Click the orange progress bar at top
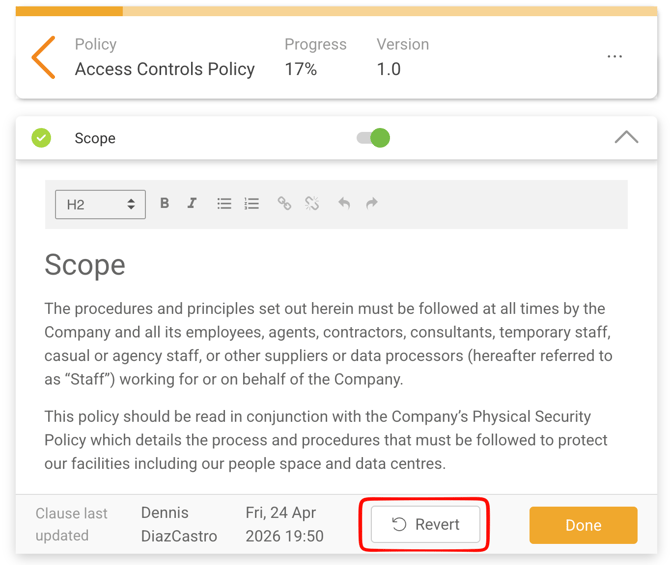670x565 pixels. point(69,11)
